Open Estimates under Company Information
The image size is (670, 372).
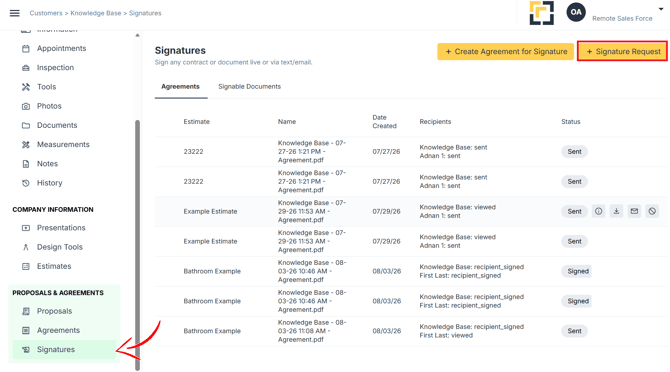(54, 267)
